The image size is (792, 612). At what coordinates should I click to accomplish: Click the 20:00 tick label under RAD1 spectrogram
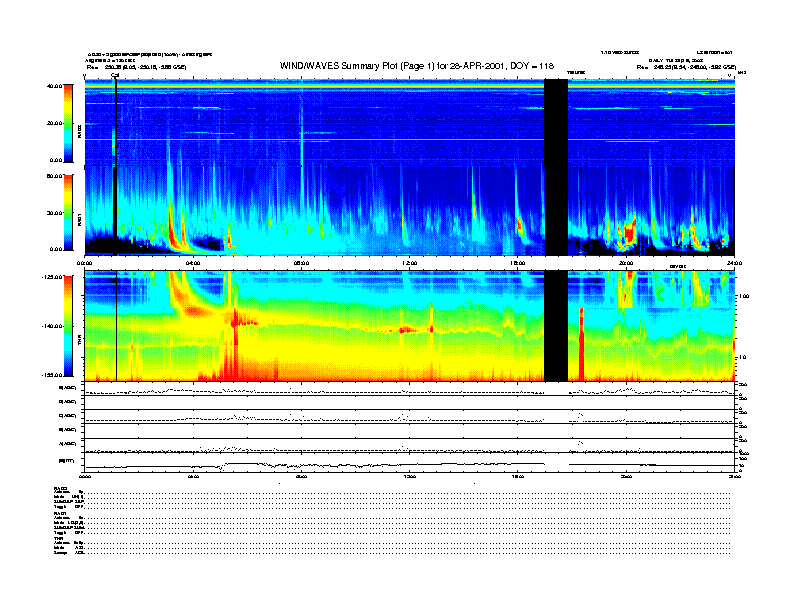pyautogui.click(x=626, y=263)
